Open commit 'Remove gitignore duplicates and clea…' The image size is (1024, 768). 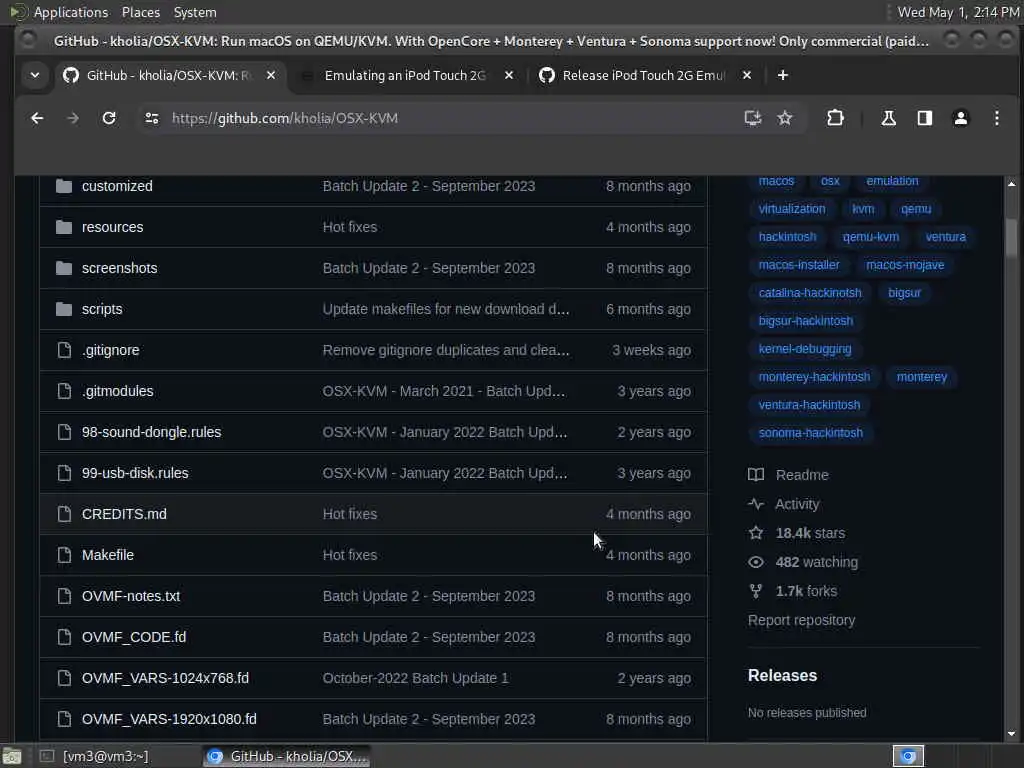446,350
